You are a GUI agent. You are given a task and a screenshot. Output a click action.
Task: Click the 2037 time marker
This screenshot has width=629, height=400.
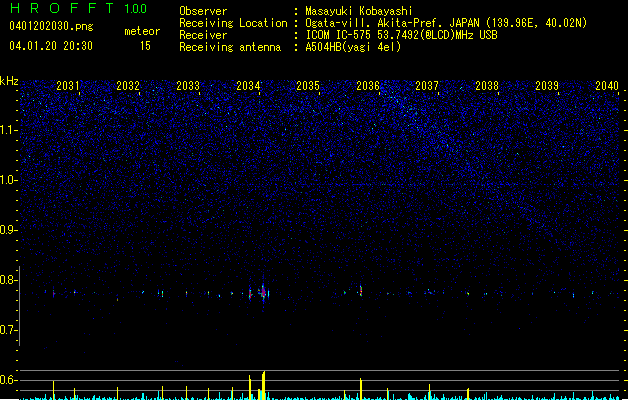427,86
